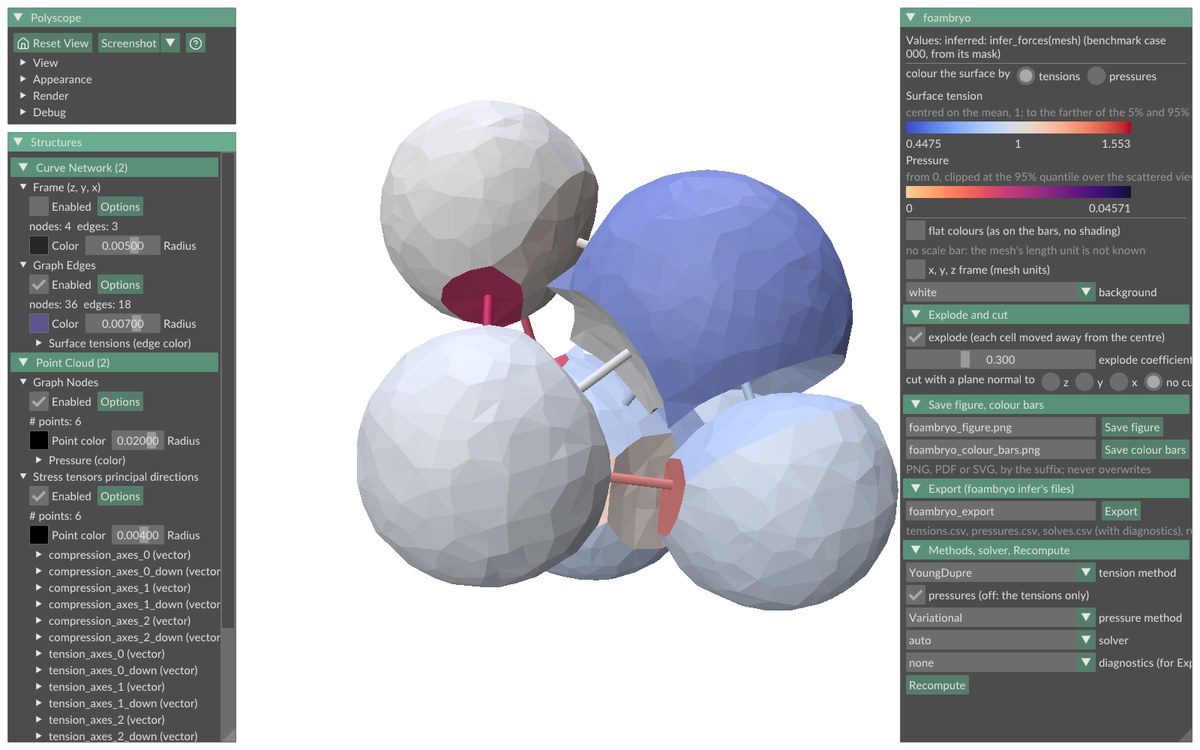
Task: Open the help question mark icon
Action: pyautogui.click(x=195, y=43)
